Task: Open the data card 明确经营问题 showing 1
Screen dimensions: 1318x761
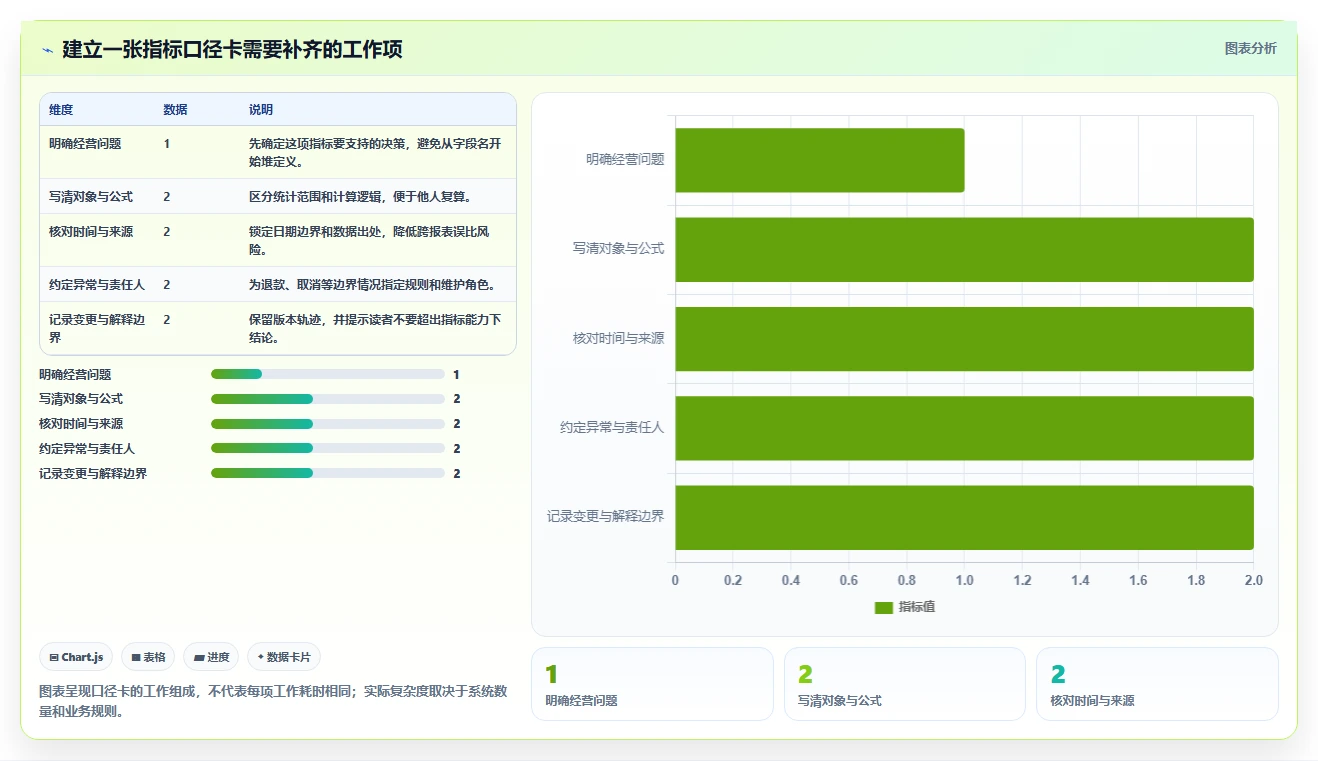Action: click(652, 684)
